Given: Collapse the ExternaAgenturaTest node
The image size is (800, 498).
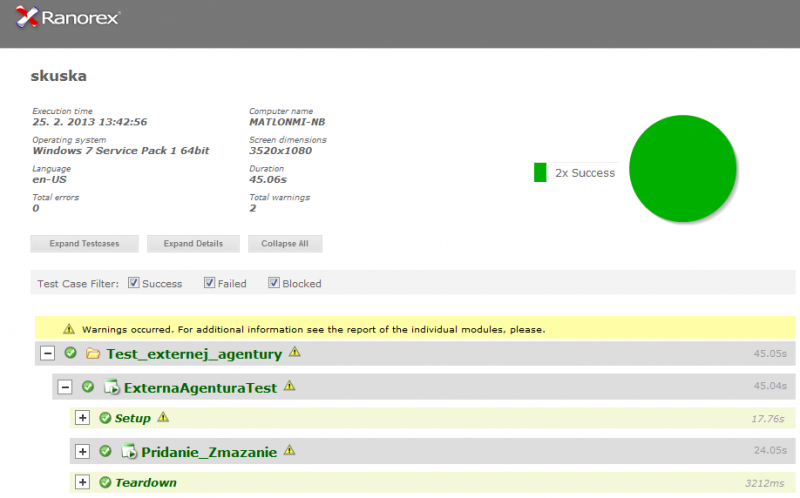Looking at the screenshot, I should [x=65, y=387].
